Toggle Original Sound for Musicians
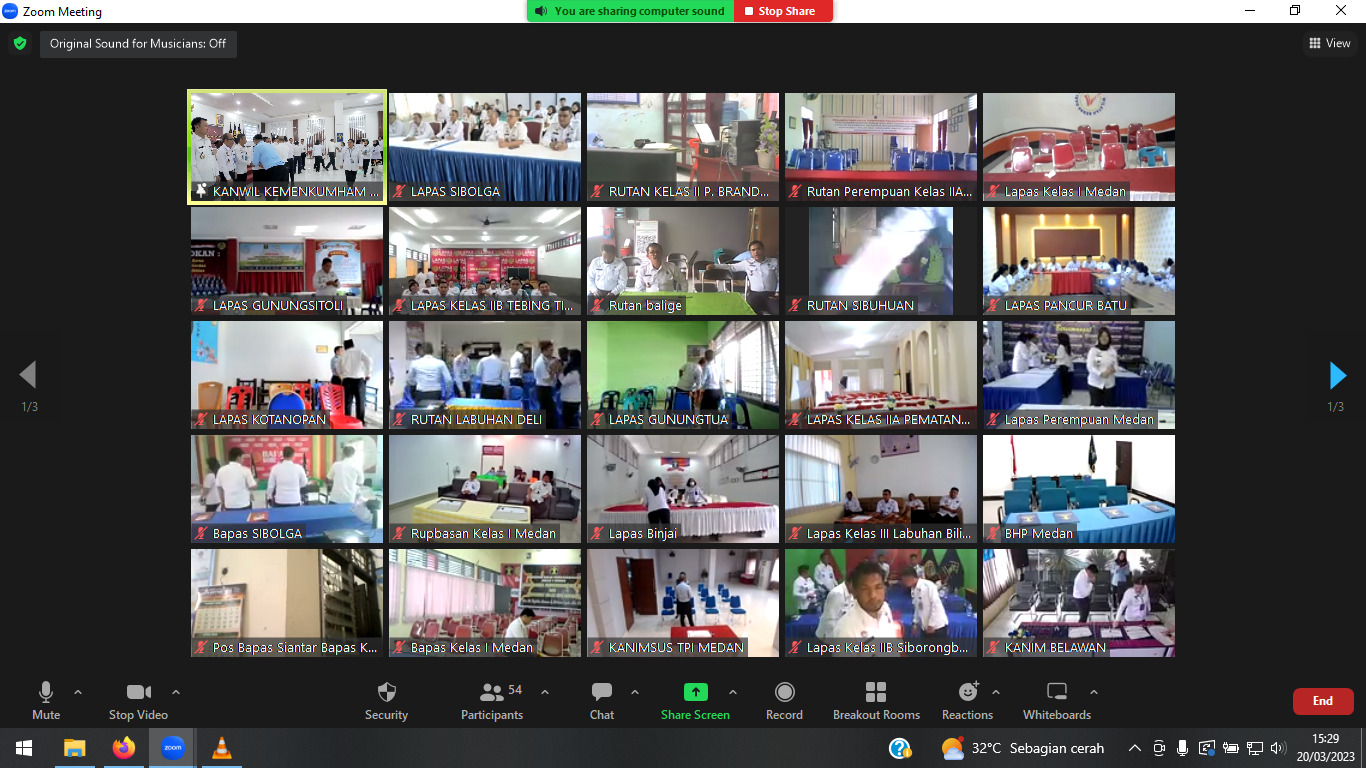Image resolution: width=1366 pixels, height=768 pixels. click(138, 44)
